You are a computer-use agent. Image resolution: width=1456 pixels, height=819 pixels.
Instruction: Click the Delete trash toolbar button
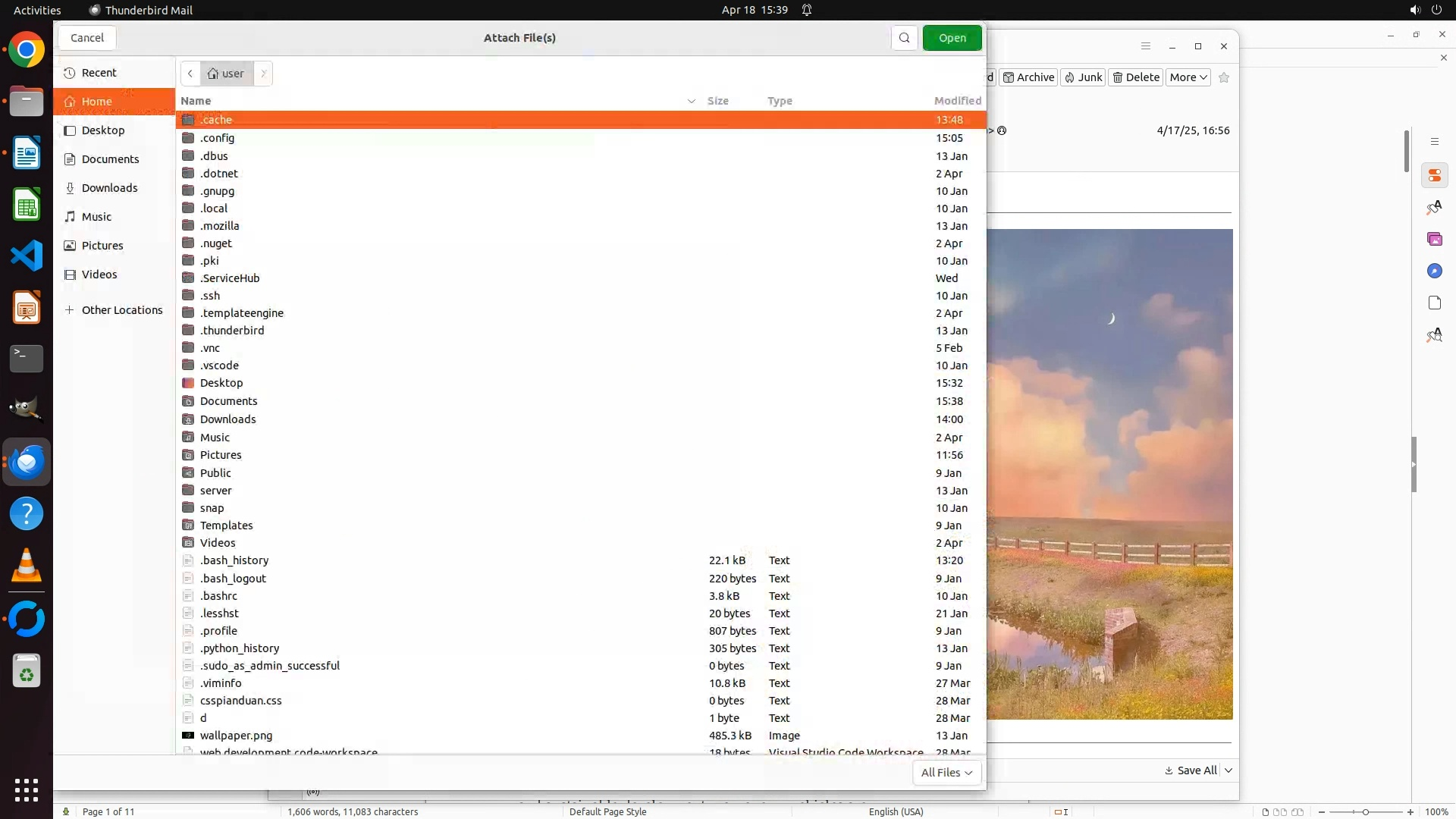click(1135, 77)
